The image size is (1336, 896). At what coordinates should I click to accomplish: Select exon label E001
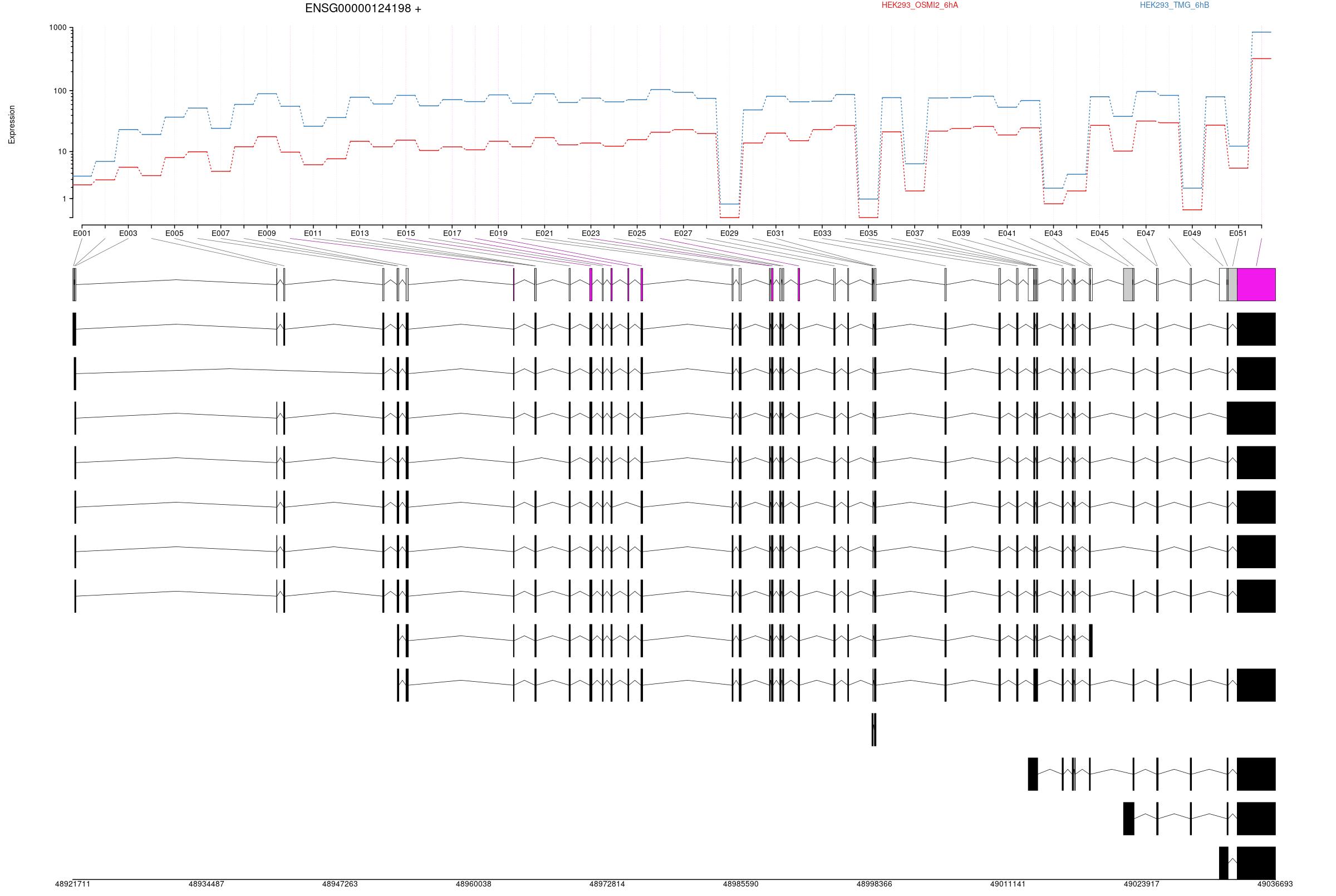(82, 233)
